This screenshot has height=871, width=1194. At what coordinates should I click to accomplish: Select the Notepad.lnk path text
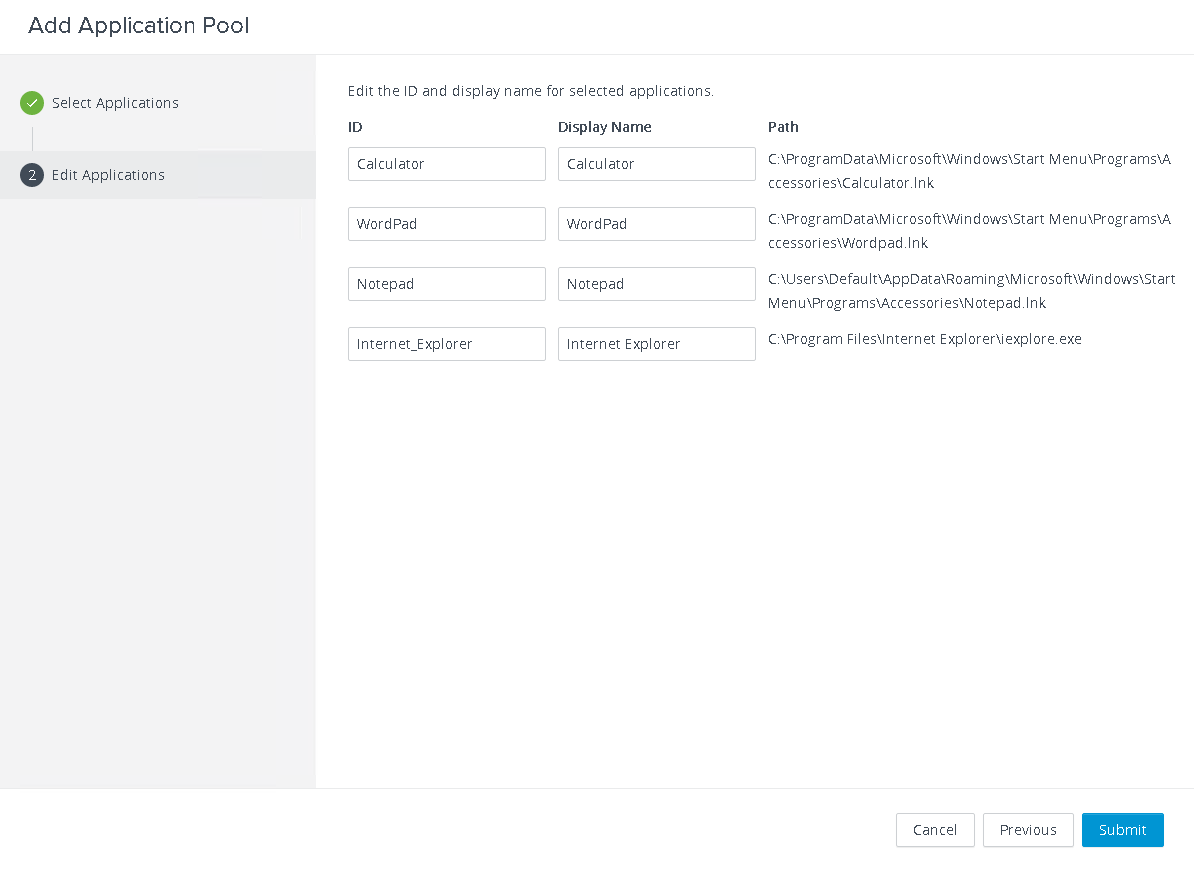(x=972, y=291)
